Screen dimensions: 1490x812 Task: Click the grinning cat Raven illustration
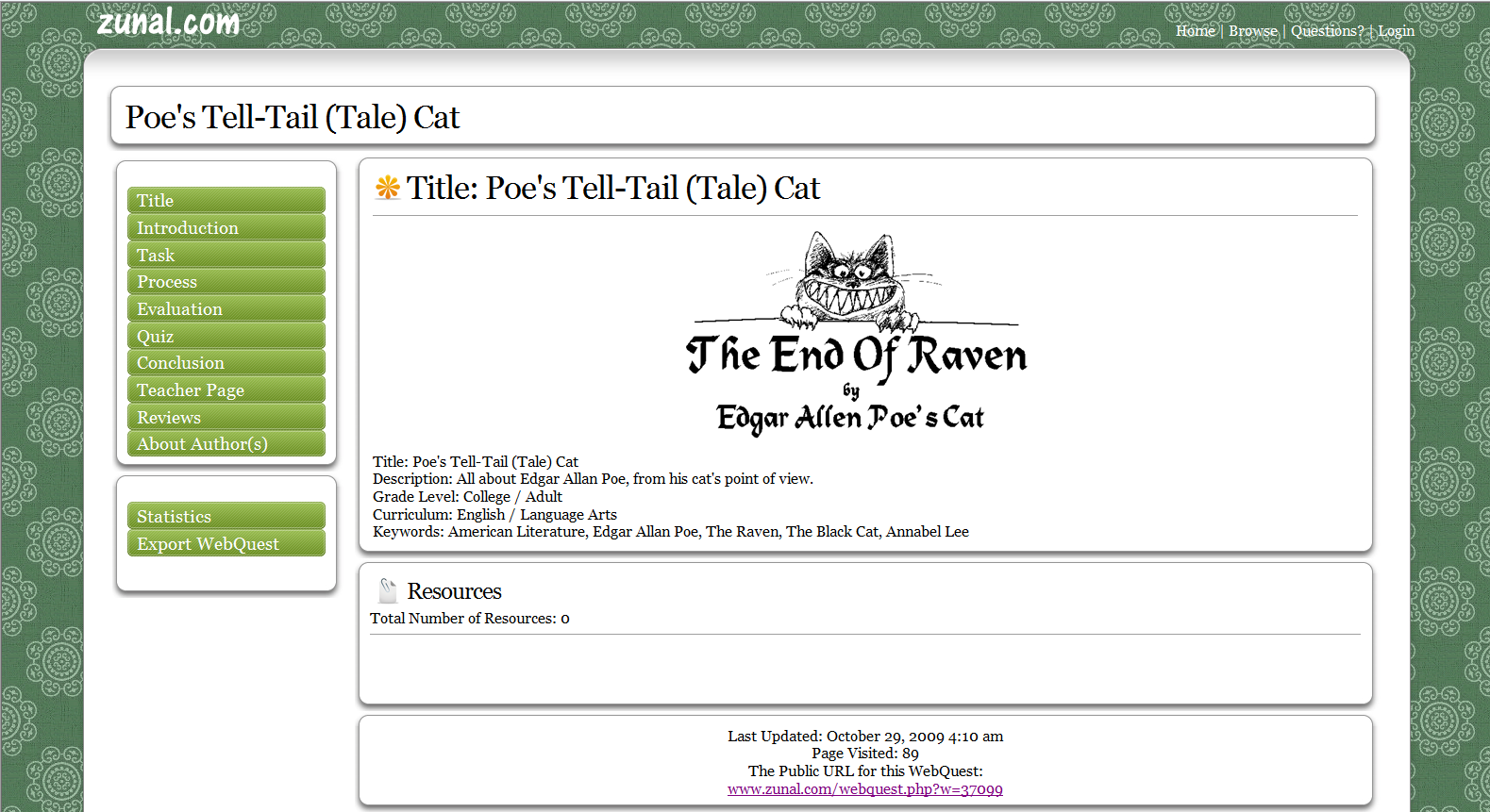[x=855, y=332]
